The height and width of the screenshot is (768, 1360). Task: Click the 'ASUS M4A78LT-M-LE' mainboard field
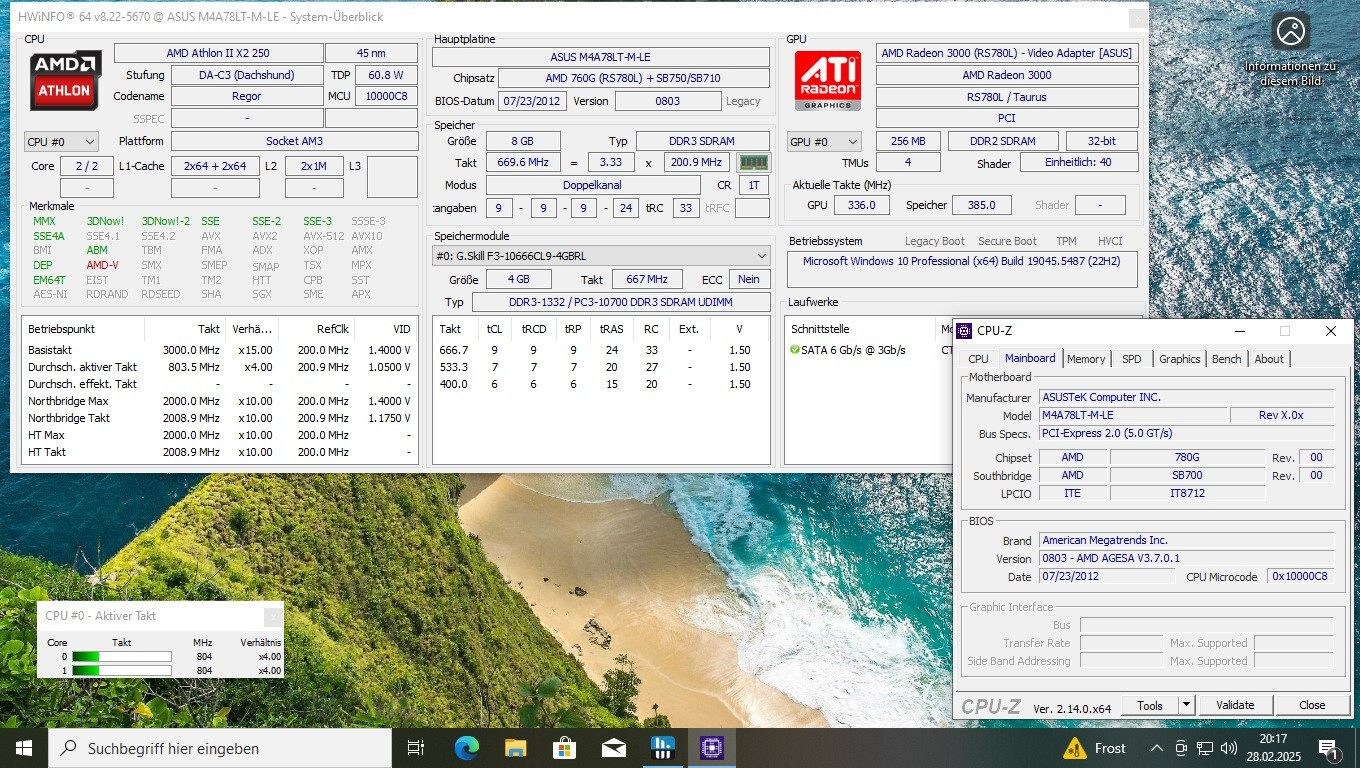601,57
